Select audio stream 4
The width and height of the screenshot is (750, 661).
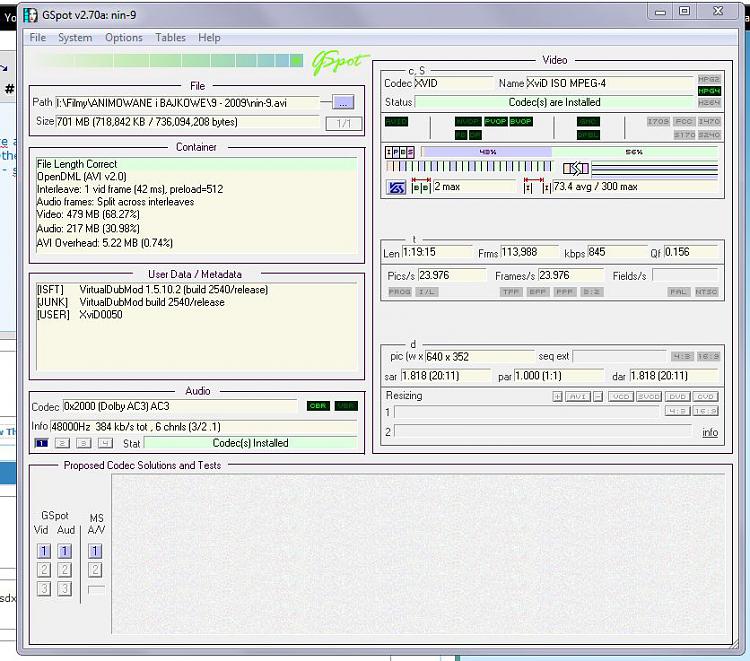[105, 443]
